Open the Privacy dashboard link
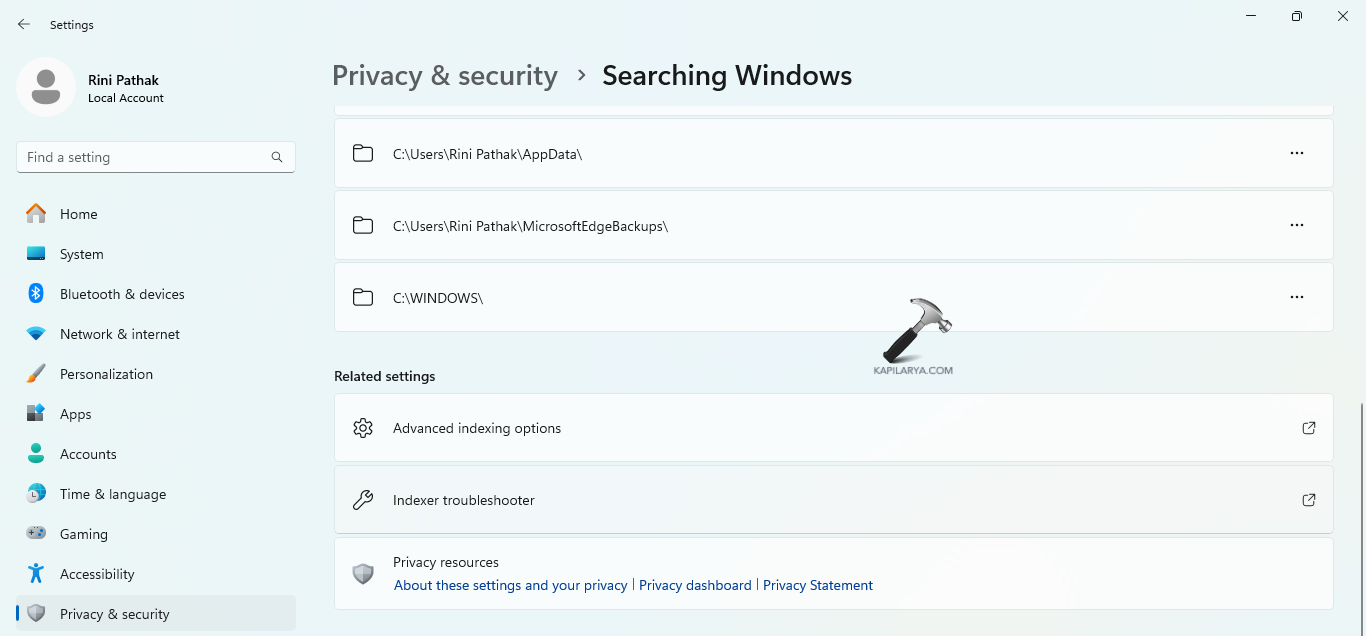This screenshot has width=1366, height=636. click(x=695, y=585)
